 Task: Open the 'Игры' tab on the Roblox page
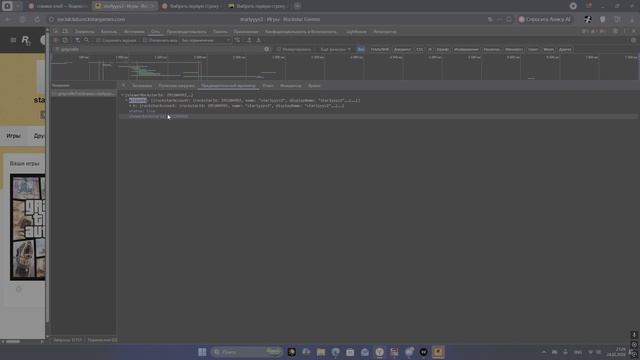[13, 136]
